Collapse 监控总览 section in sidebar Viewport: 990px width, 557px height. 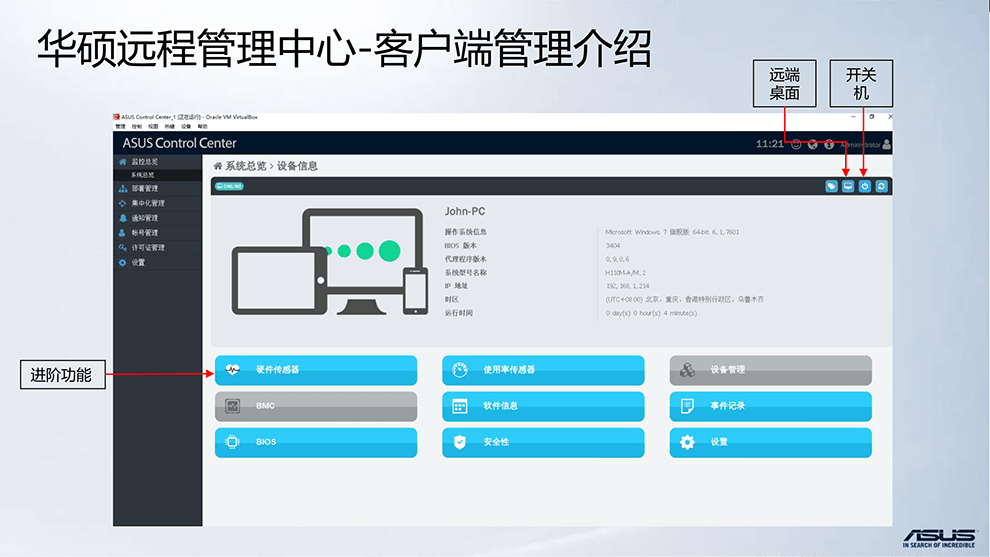pos(145,161)
